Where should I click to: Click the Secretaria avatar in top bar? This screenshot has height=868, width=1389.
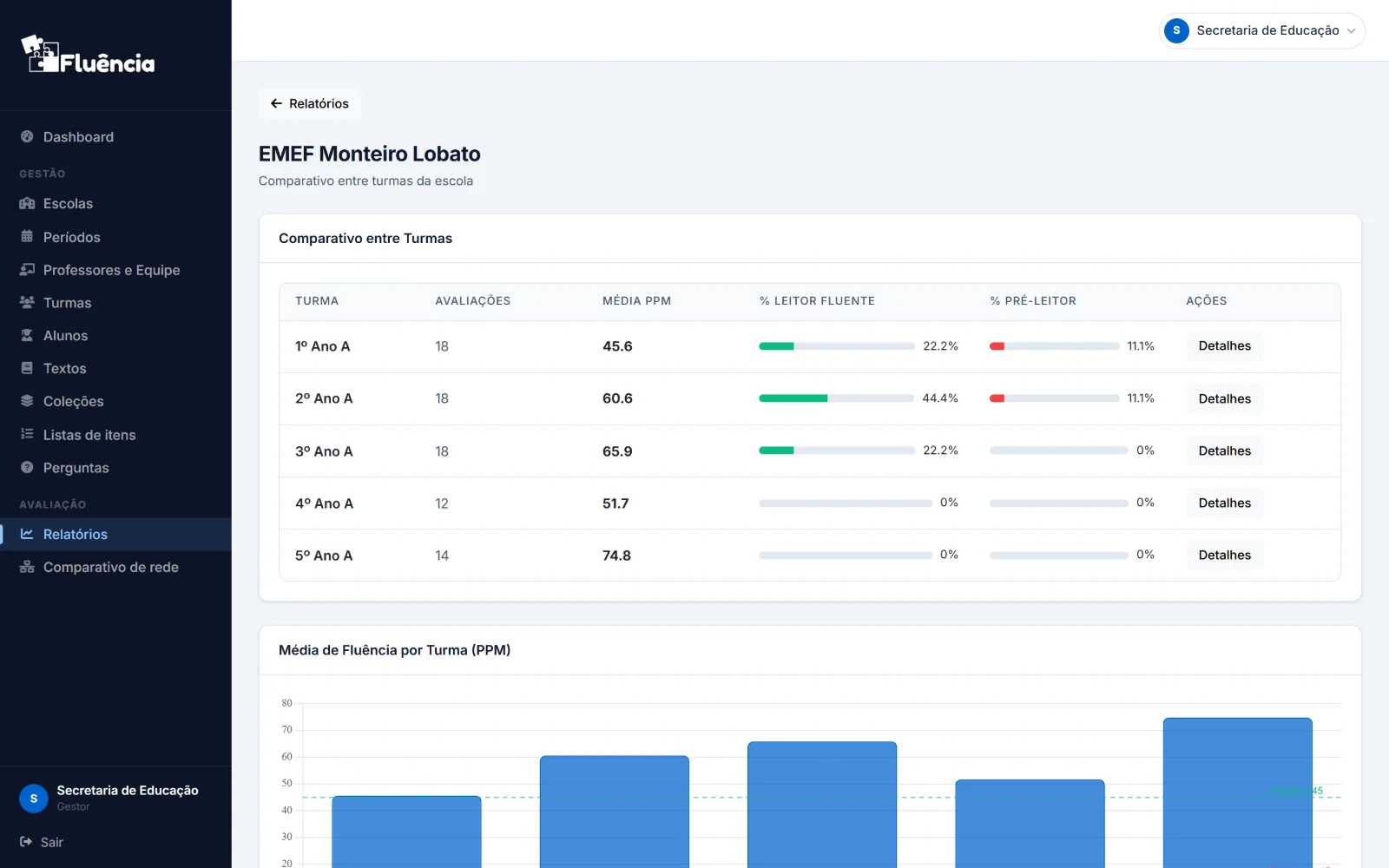coord(1176,30)
